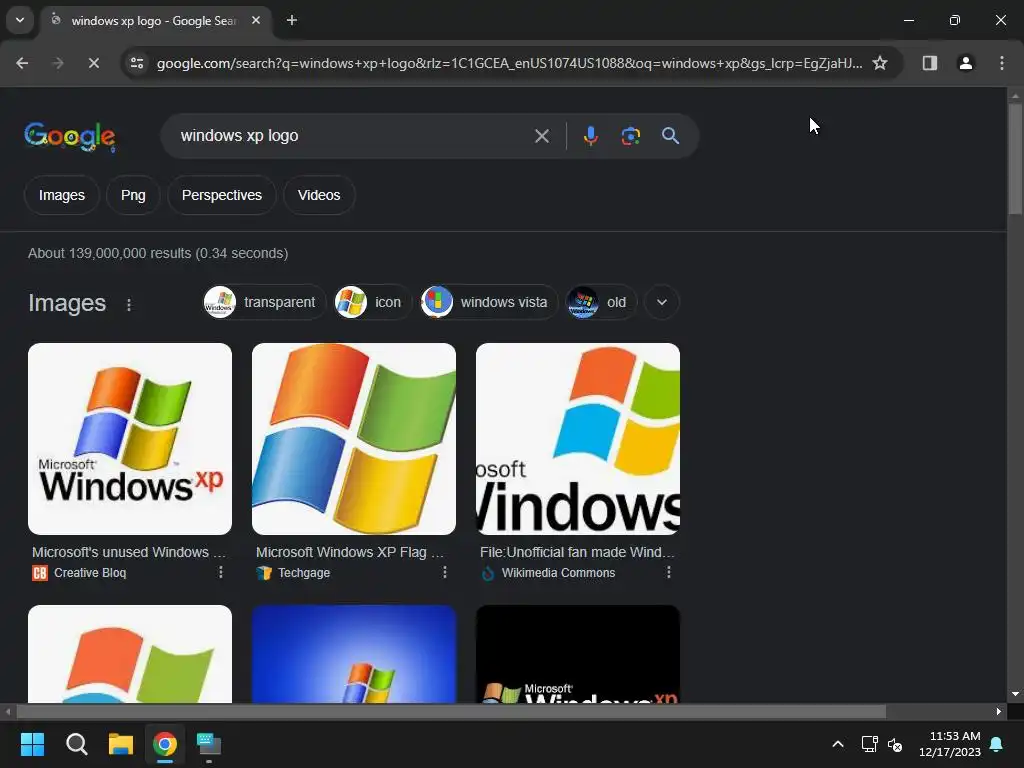
Task: Switch to the Perspectives filter
Action: pos(221,195)
